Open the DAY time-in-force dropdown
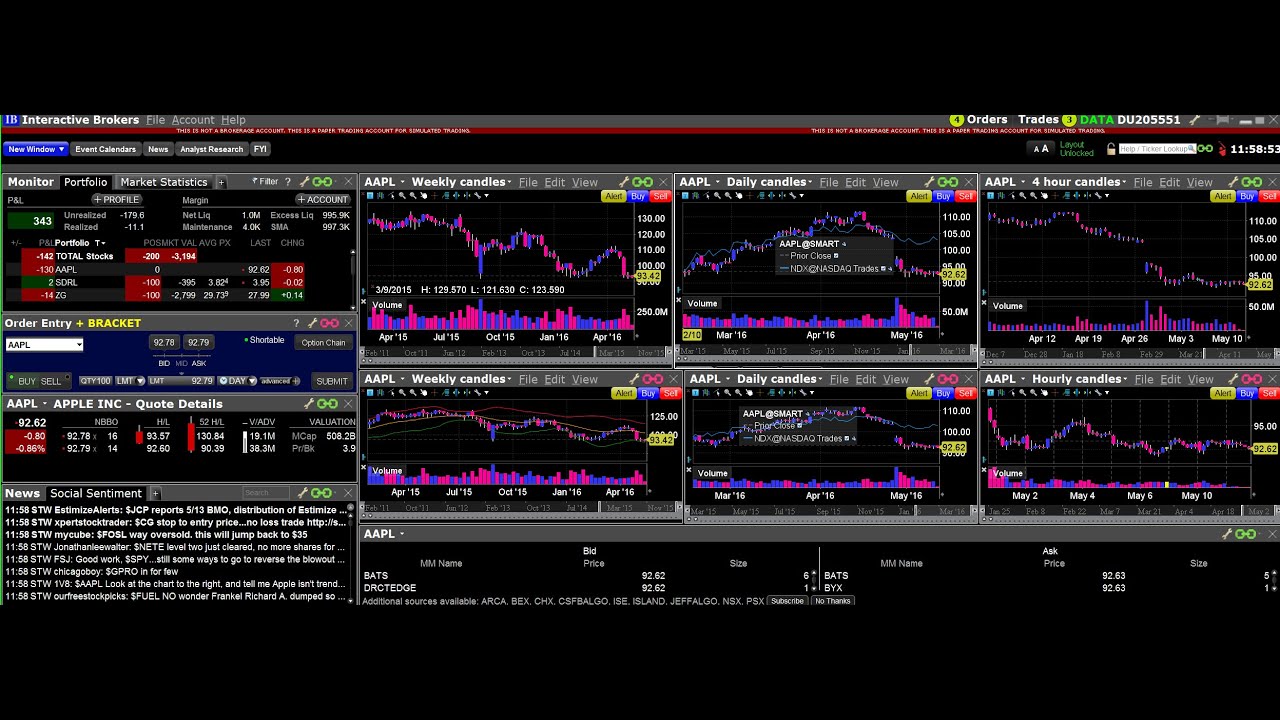Image resolution: width=1280 pixels, height=720 pixels. tap(237, 381)
